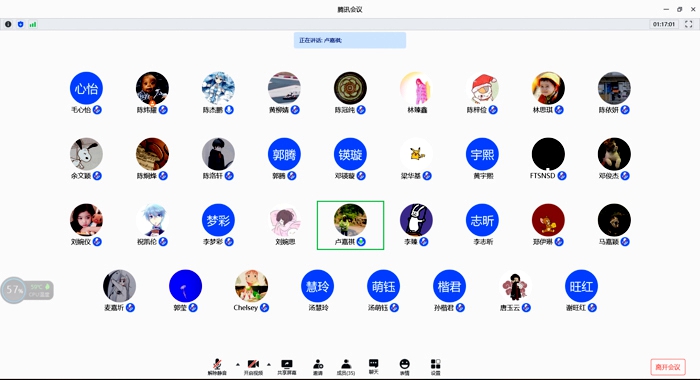Toggle fullscreen mode next to the timer
The height and width of the screenshot is (380, 700).
pos(688,24)
